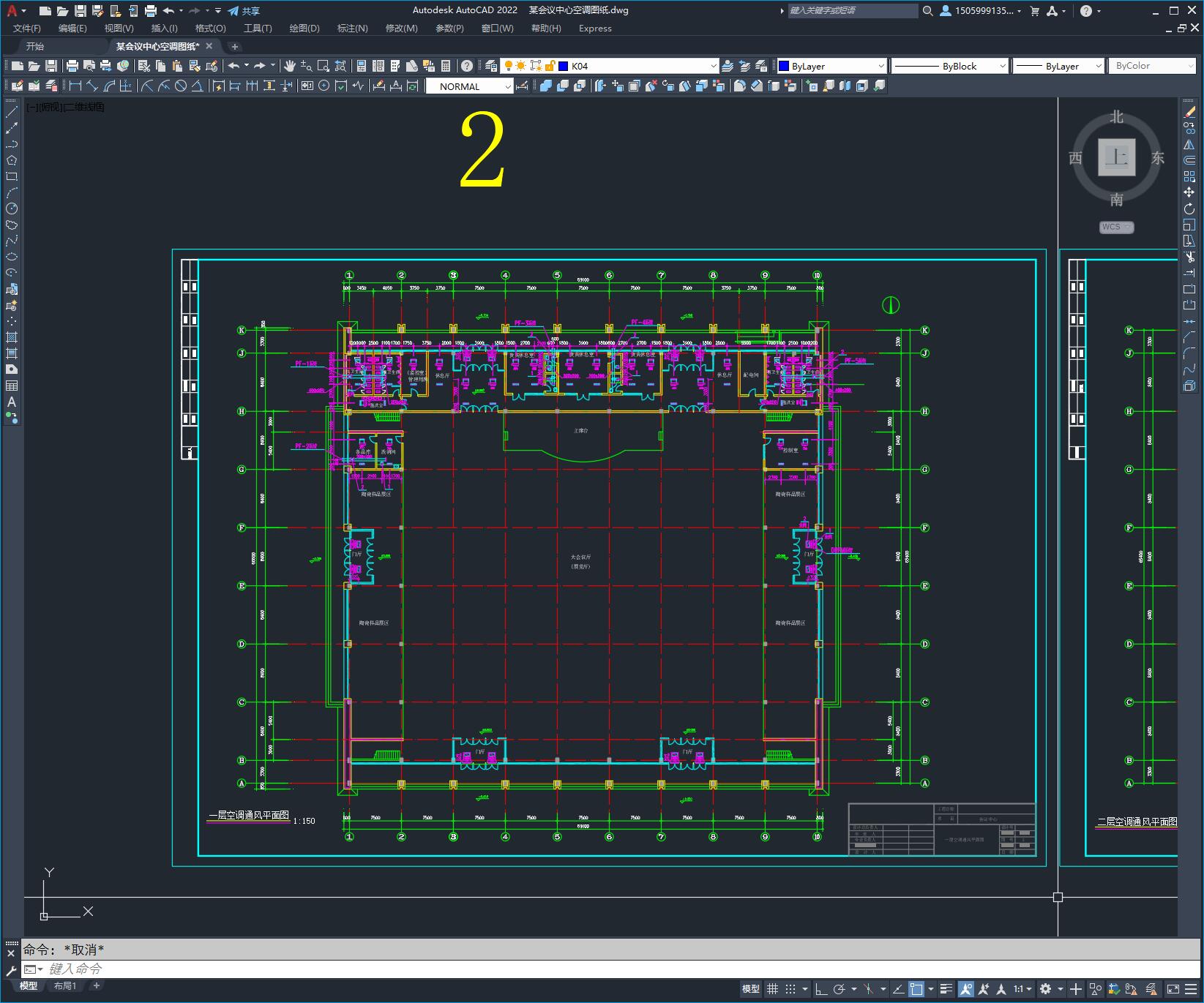Open the Autodesk App Store cart

point(1035,11)
